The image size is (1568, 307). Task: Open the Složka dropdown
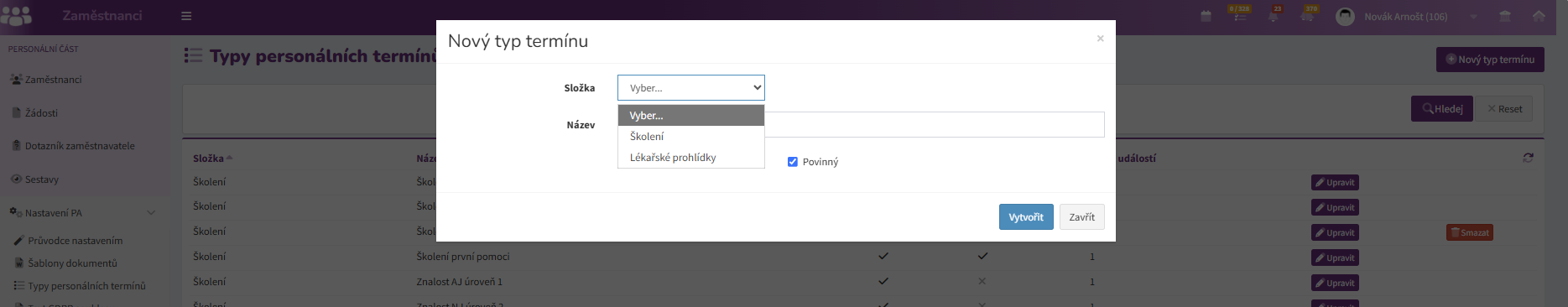pos(691,88)
